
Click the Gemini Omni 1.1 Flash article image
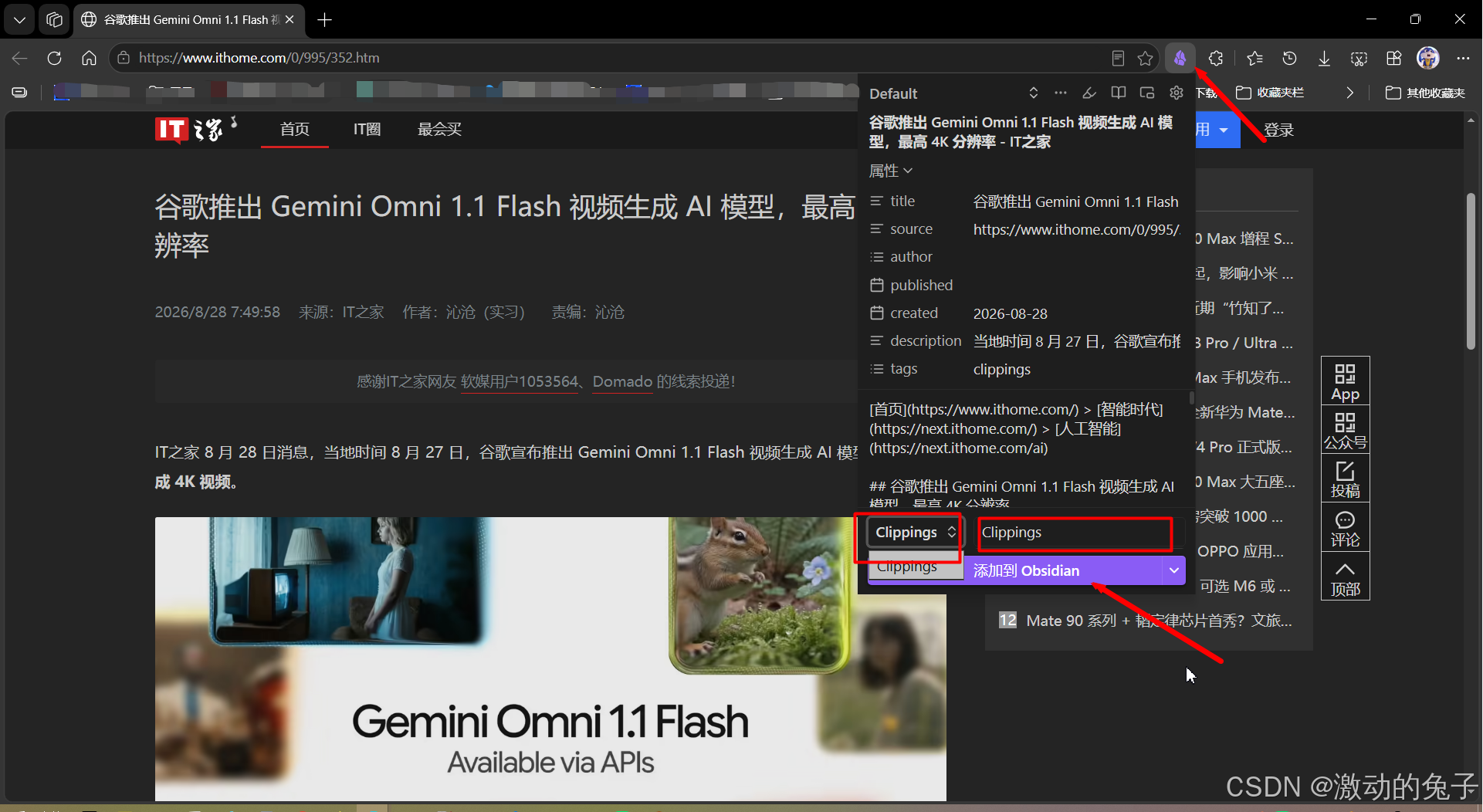point(550,658)
